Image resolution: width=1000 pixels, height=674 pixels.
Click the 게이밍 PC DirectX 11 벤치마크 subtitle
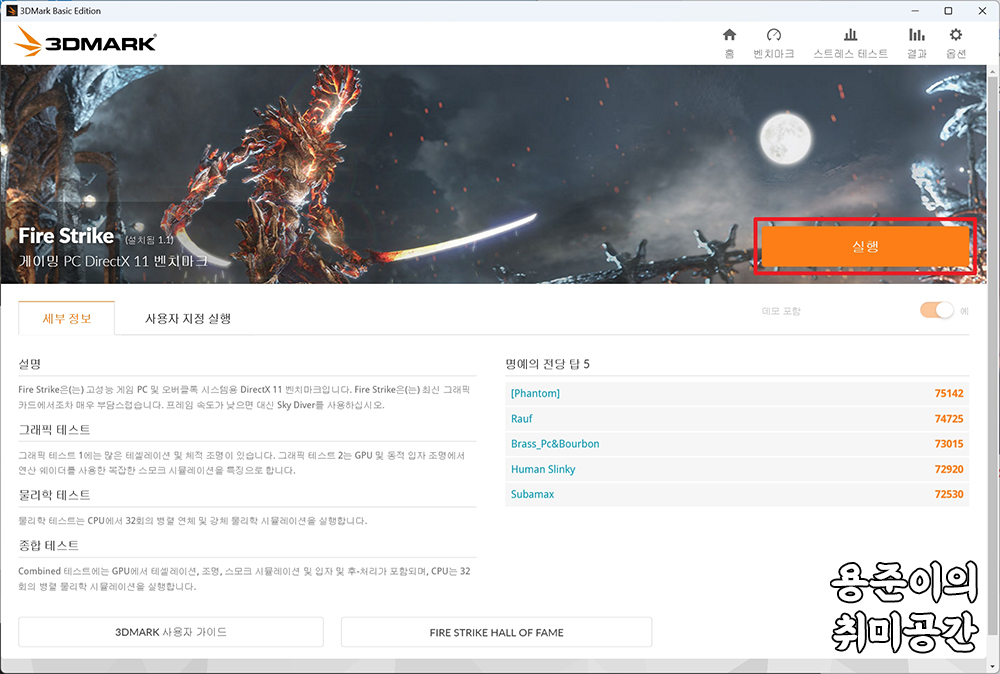[x=113, y=261]
